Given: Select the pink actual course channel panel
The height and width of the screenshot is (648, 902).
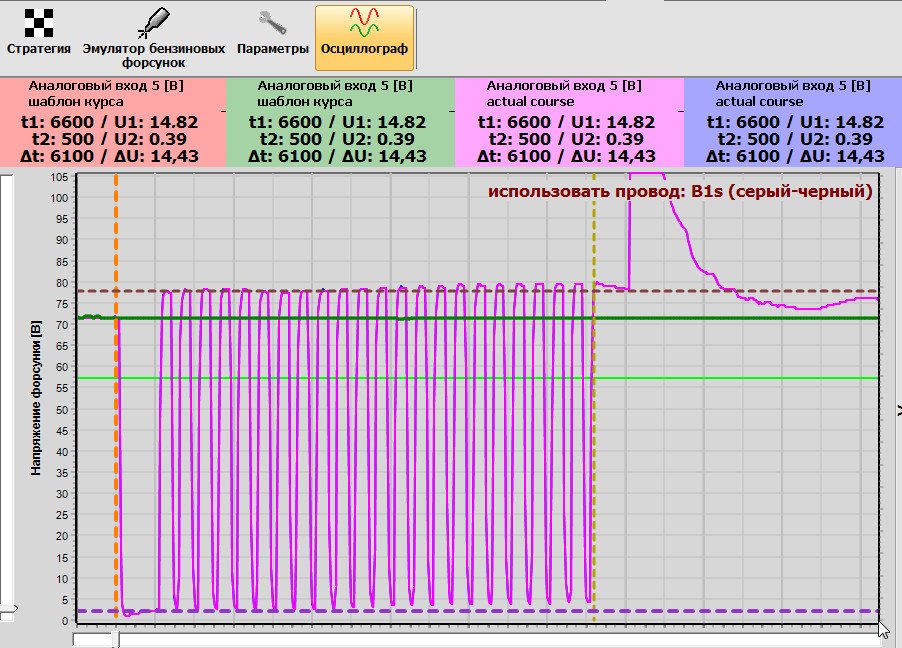Looking at the screenshot, I should pyautogui.click(x=568, y=122).
